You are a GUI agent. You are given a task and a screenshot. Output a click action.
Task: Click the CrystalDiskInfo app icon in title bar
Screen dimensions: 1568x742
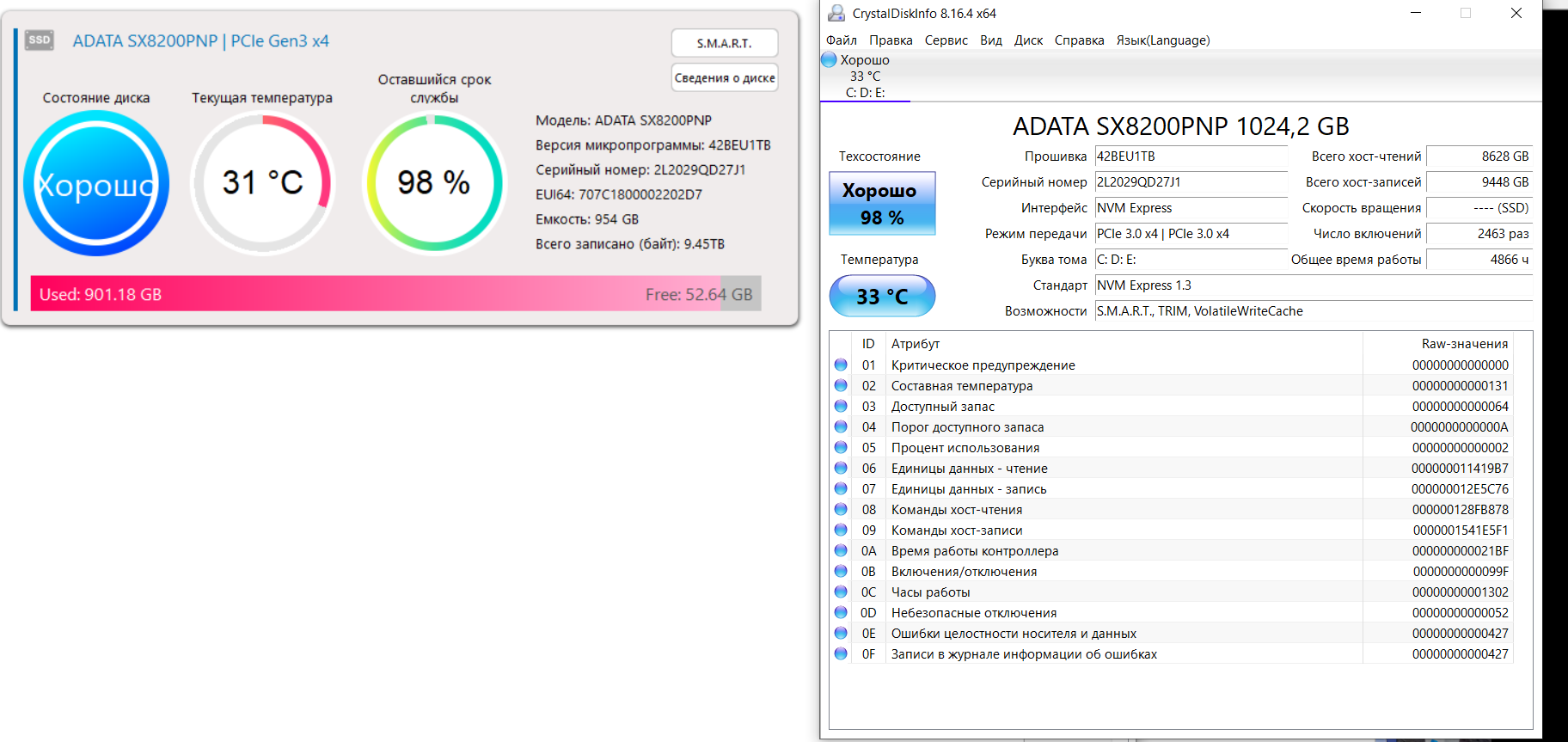click(836, 13)
